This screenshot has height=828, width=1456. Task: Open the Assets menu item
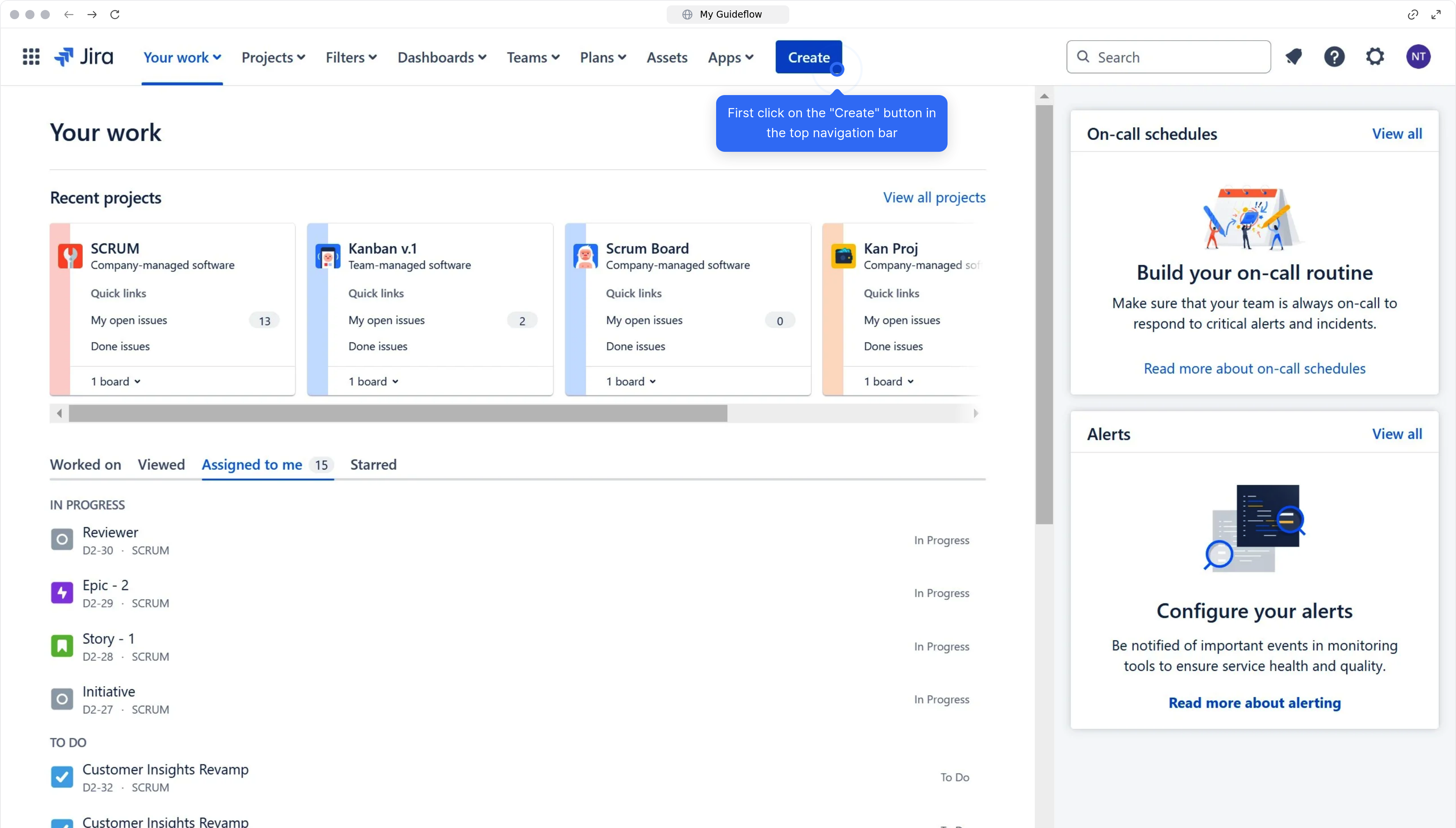(x=666, y=57)
